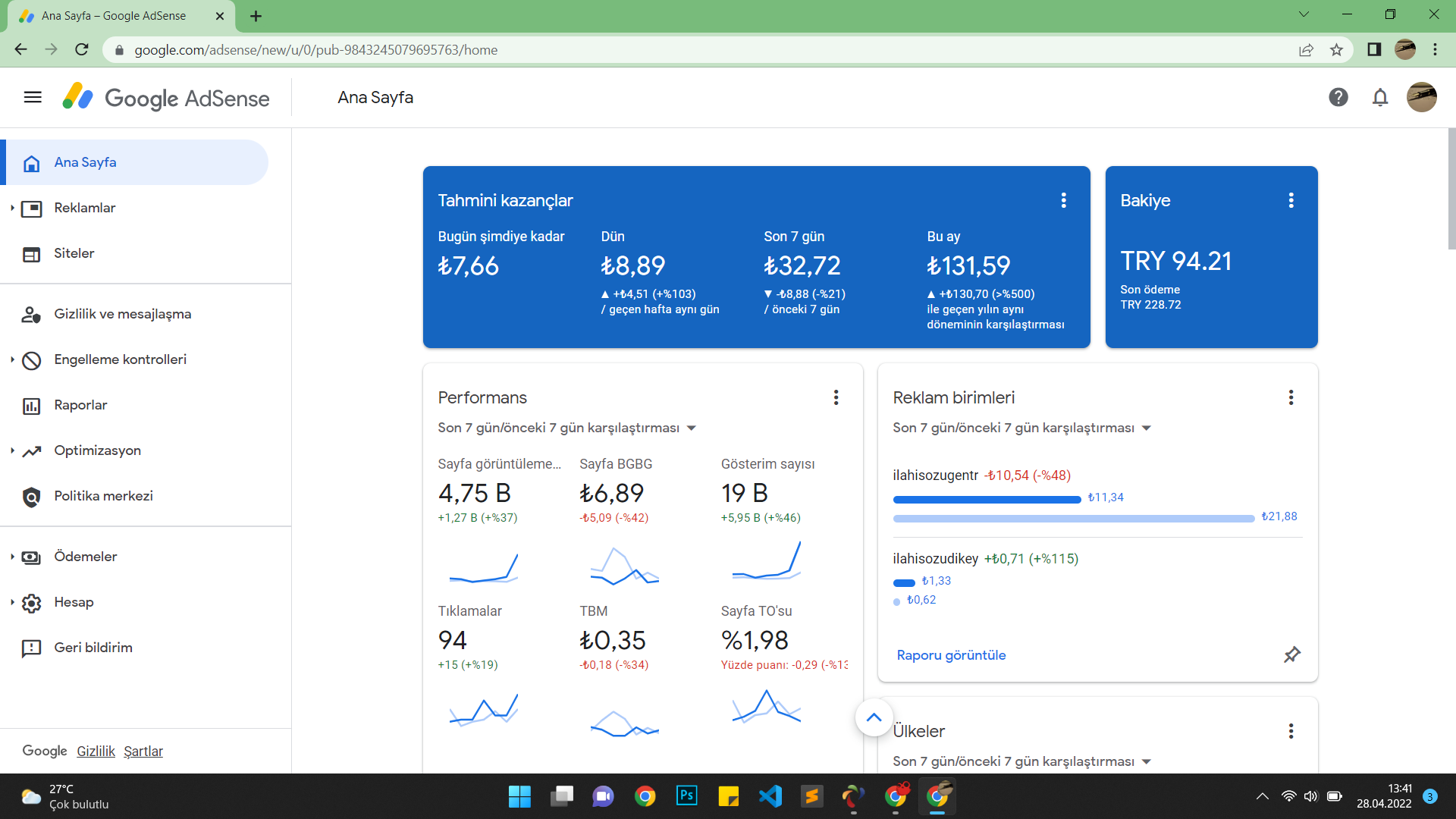This screenshot has width=1456, height=819.
Task: Toggle the browser side panel
Action: pyautogui.click(x=1374, y=49)
